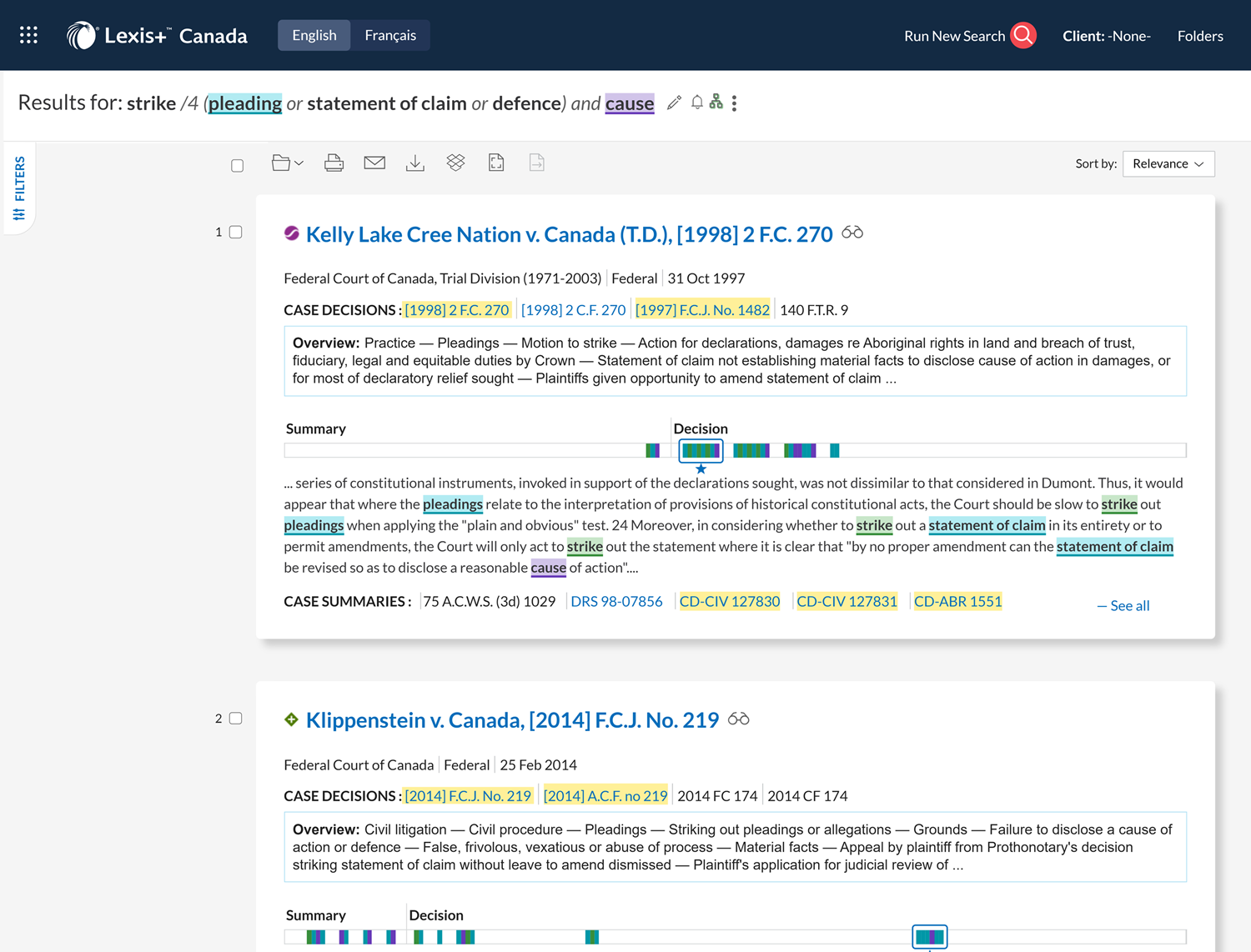This screenshot has width=1251, height=952.
Task: Select the checkbox for result 1
Action: click(x=236, y=232)
